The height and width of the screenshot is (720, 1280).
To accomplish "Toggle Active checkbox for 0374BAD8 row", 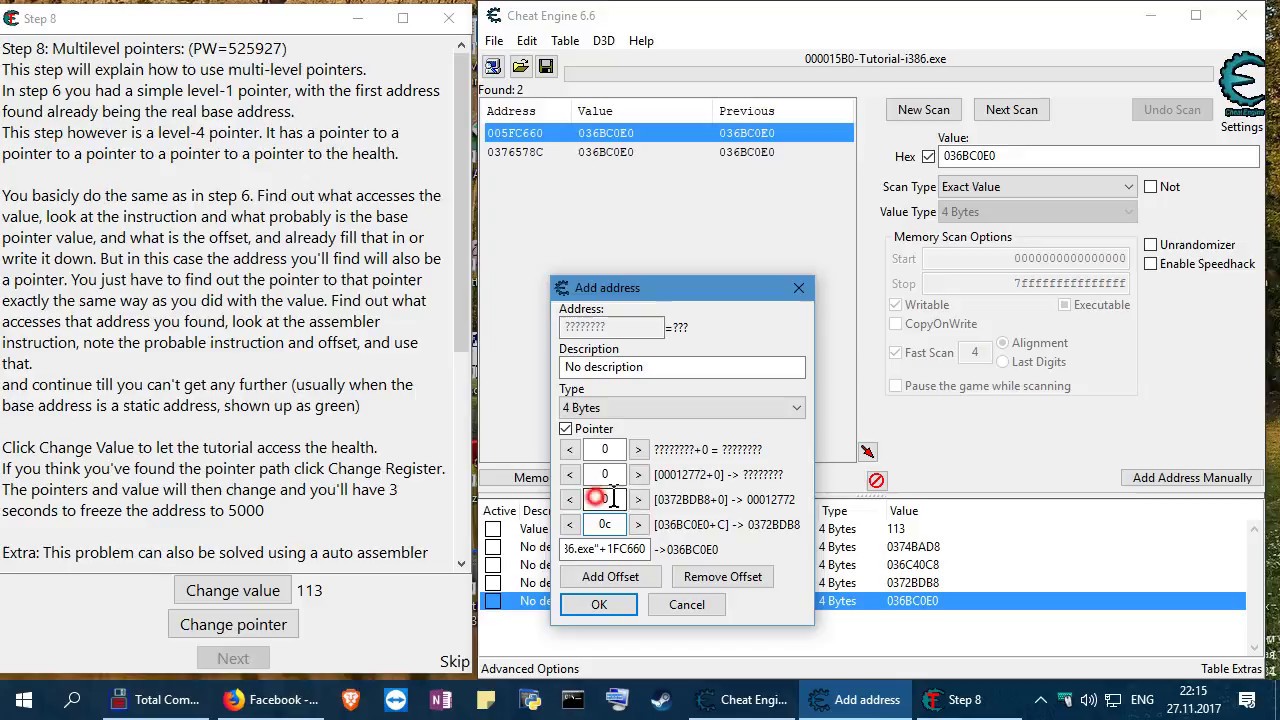I will pyautogui.click(x=493, y=547).
